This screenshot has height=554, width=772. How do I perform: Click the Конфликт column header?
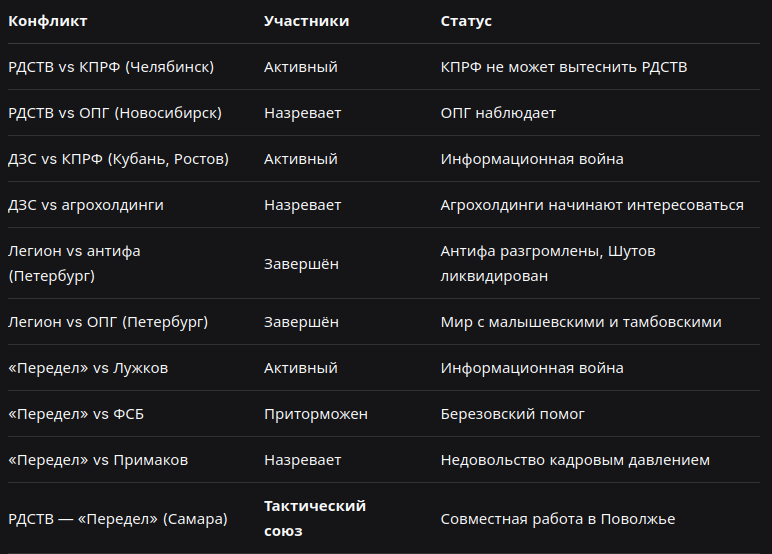point(48,21)
